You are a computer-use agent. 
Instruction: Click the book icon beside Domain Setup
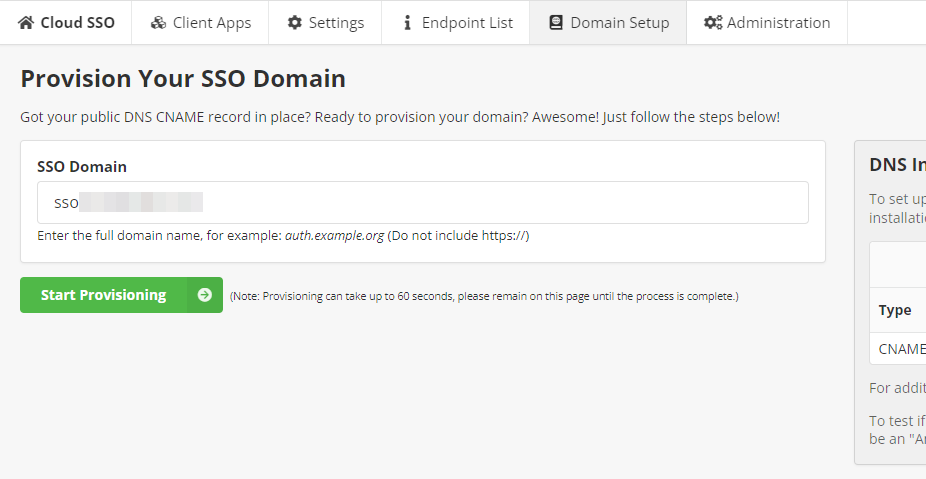(x=555, y=22)
